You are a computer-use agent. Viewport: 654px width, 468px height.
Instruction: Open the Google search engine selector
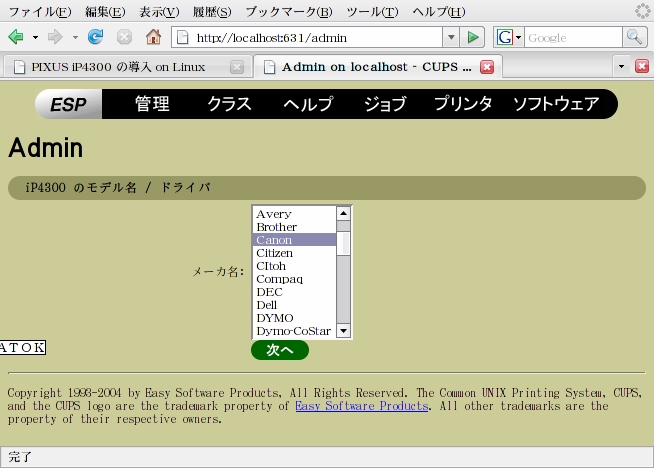(509, 38)
